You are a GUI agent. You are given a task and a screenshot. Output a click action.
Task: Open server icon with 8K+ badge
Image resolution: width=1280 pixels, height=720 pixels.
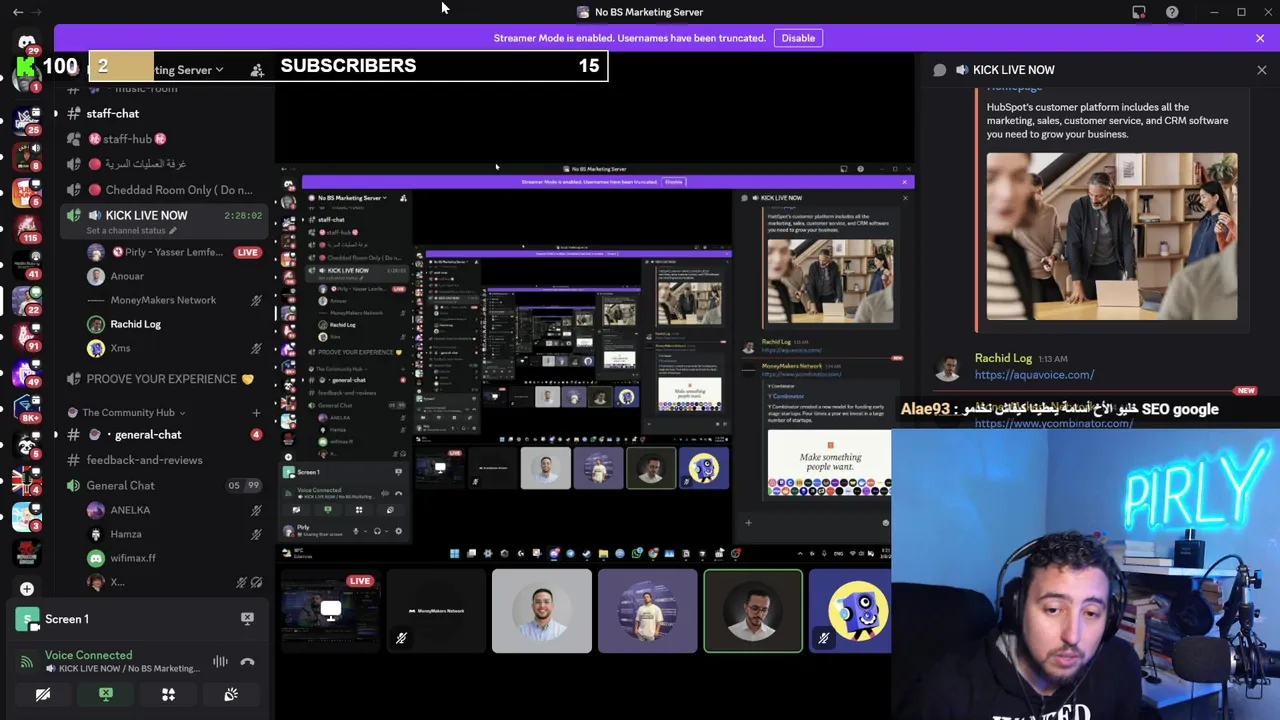pos(26,408)
